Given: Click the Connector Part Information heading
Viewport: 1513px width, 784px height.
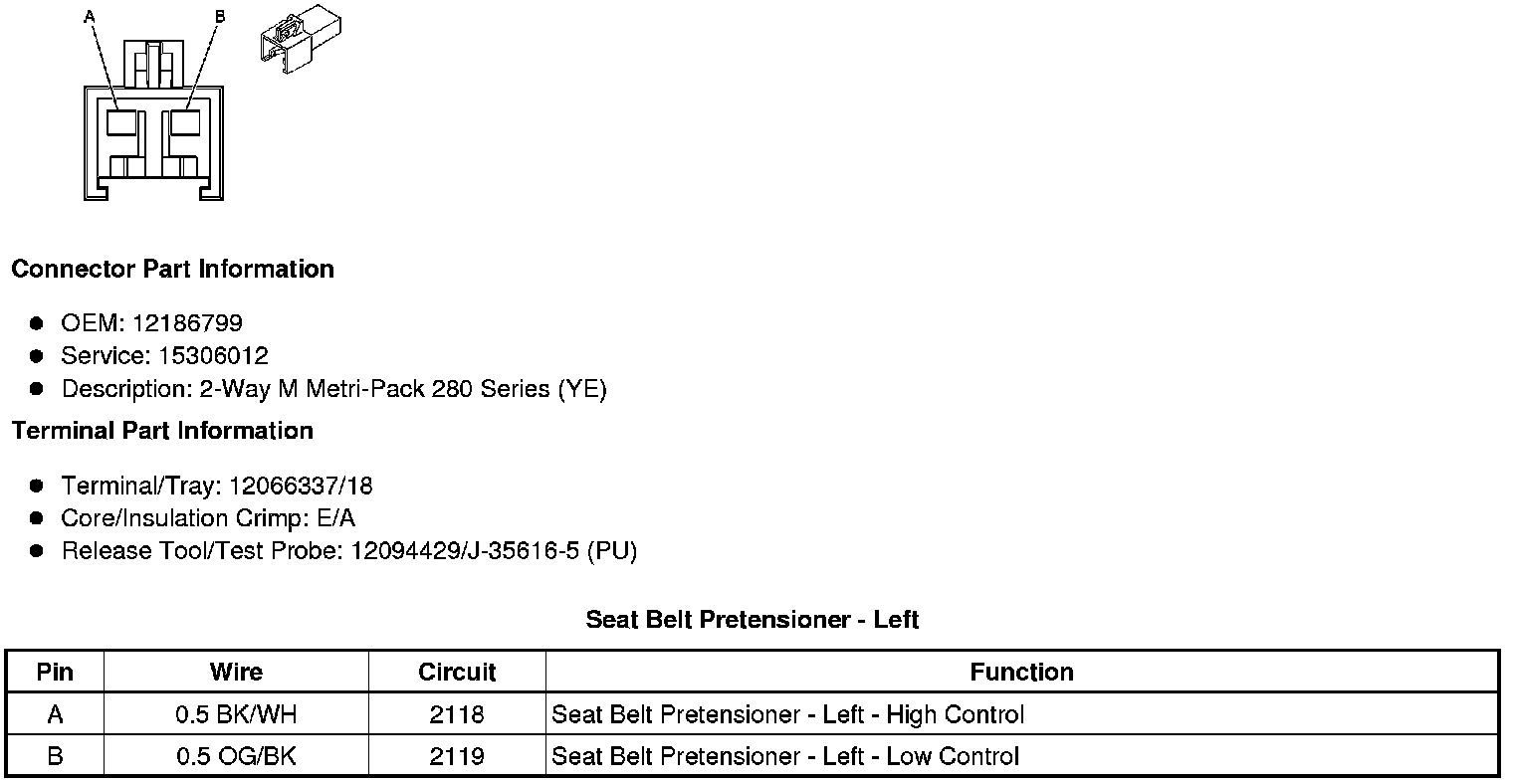Looking at the screenshot, I should coord(172,270).
